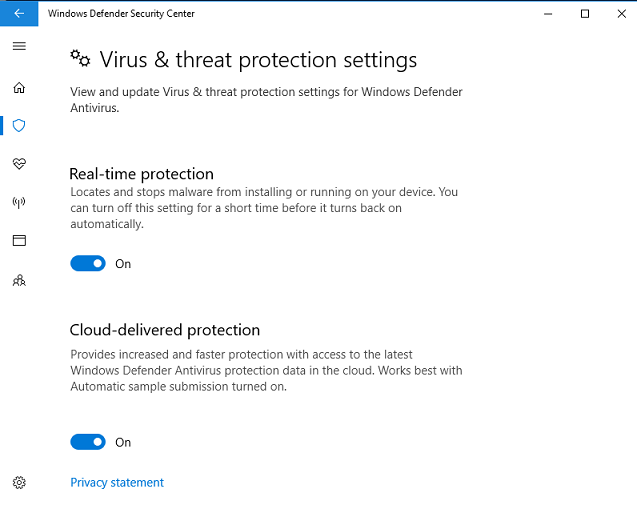This screenshot has height=505, width=637.
Task: Expand the hamburger navigation menu
Action: click(19, 46)
